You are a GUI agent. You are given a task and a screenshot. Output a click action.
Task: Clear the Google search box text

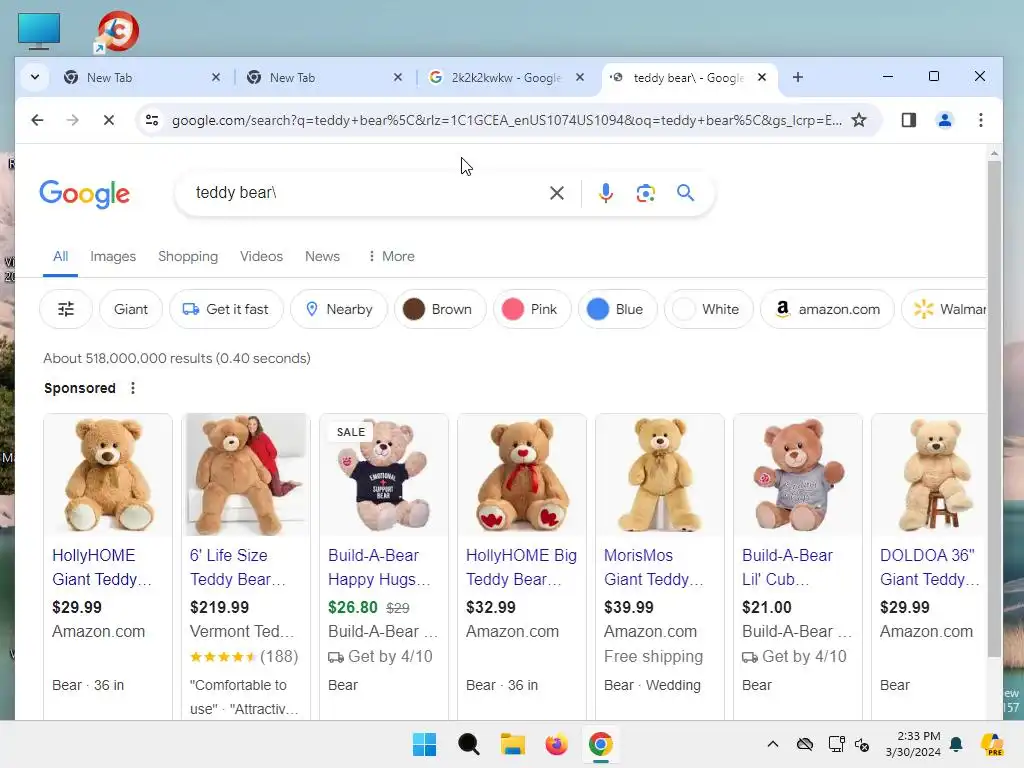tap(556, 193)
